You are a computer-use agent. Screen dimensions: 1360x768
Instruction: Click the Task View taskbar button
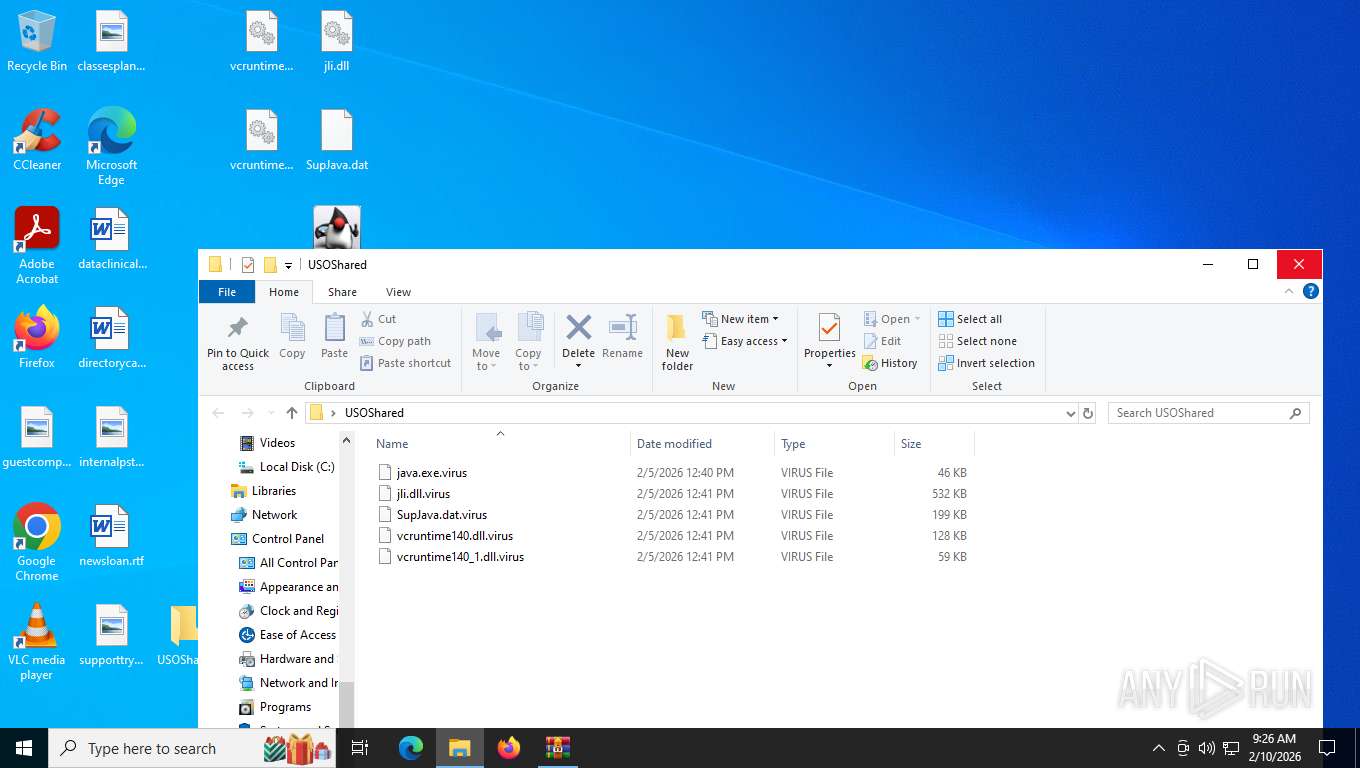[360, 748]
